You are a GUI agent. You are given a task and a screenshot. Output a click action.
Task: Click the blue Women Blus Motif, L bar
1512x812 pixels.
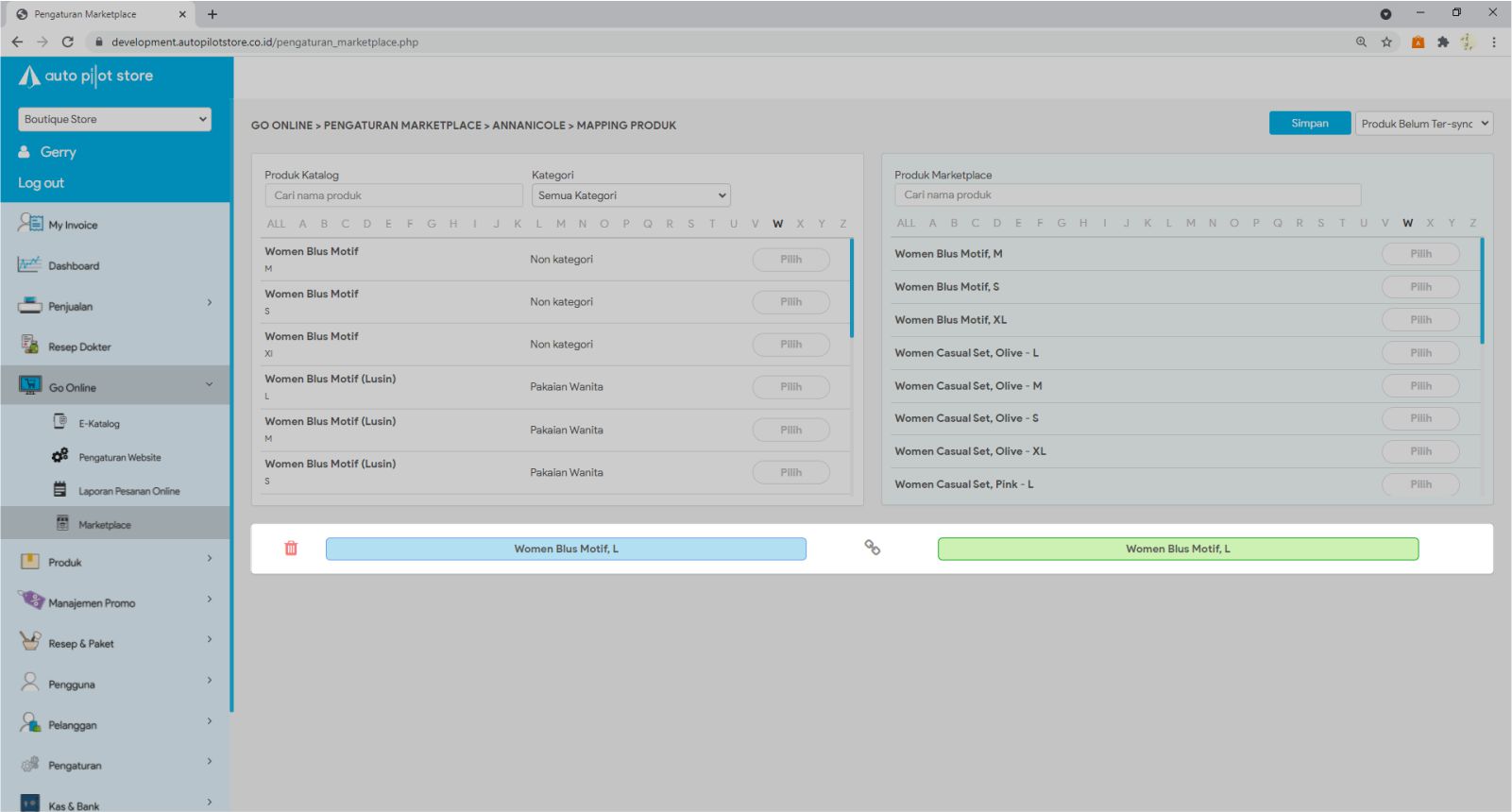pyautogui.click(x=566, y=550)
